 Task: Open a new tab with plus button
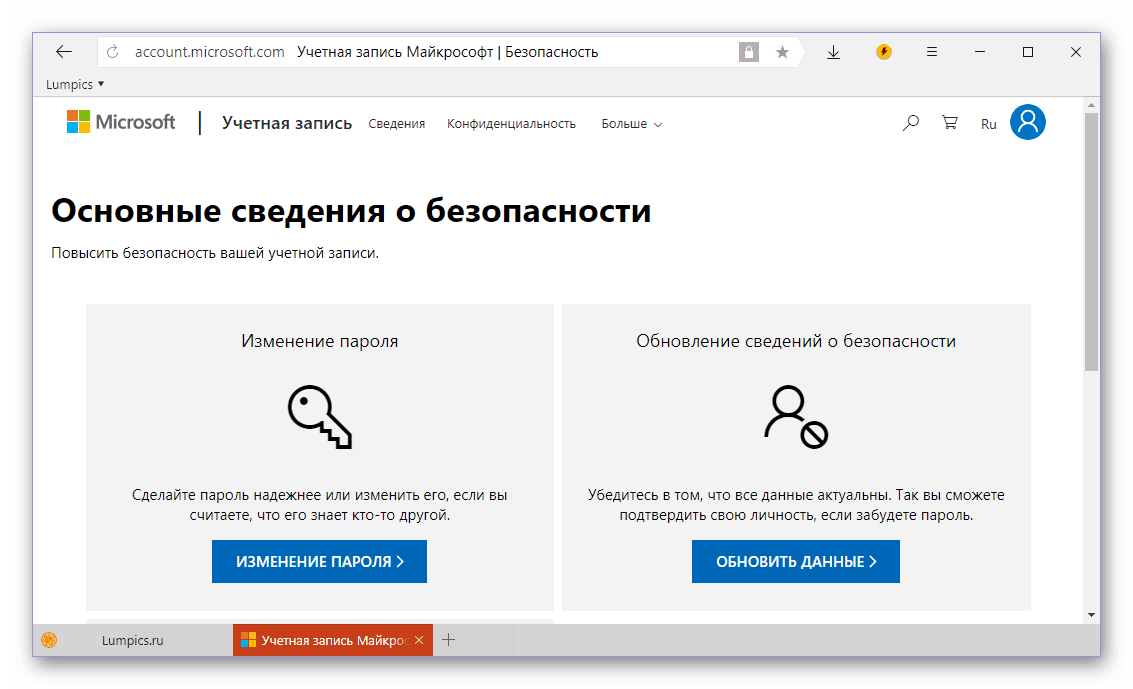(449, 640)
